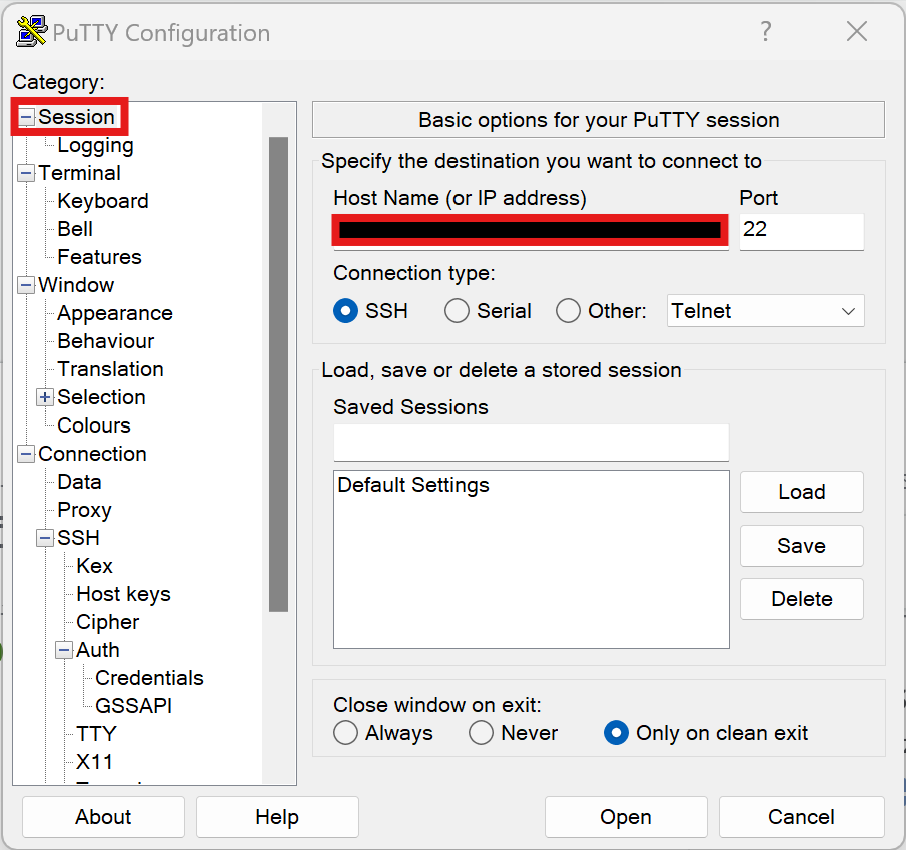The width and height of the screenshot is (906, 850).
Task: Collapse the Auth tree node
Action: click(x=64, y=650)
